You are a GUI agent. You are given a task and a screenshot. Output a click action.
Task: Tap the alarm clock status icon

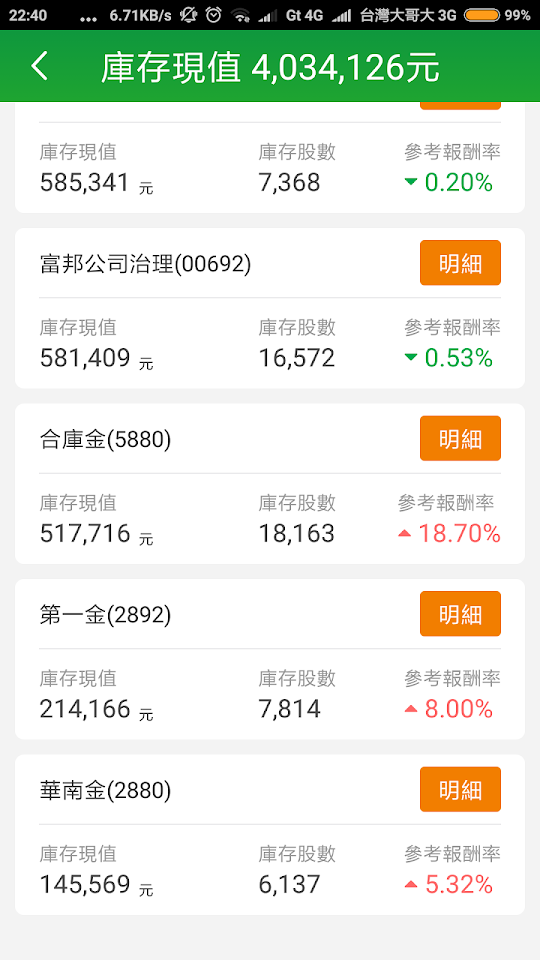[213, 16]
